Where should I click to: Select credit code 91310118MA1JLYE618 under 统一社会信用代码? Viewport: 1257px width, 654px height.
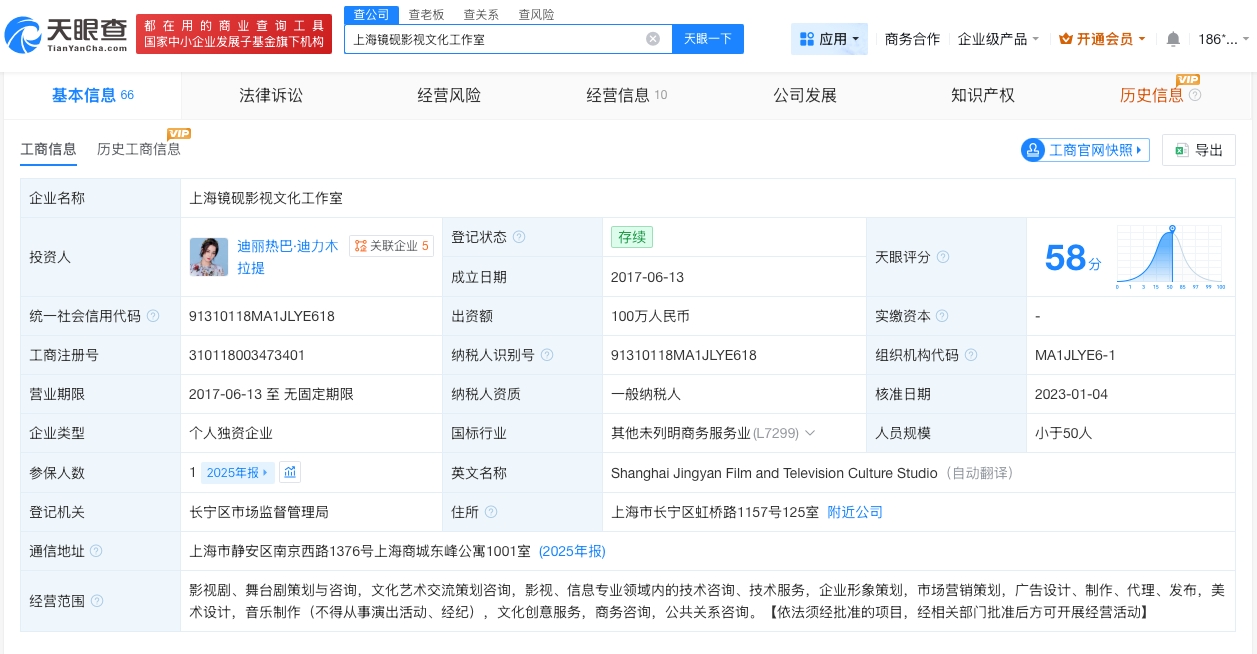[261, 316]
